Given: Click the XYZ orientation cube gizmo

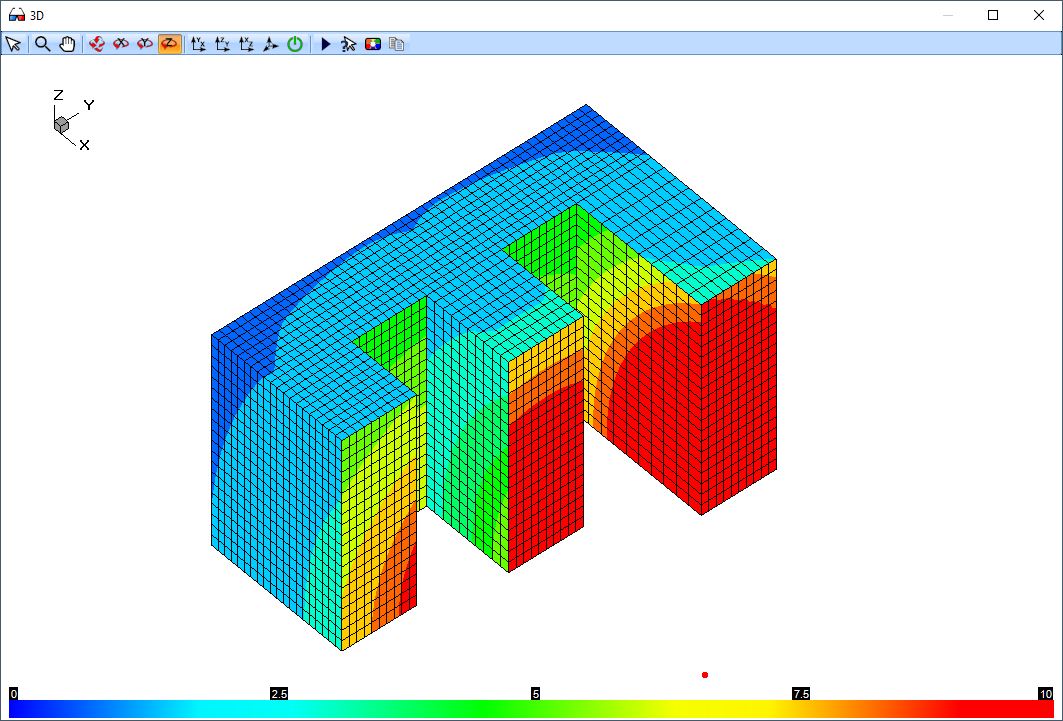Looking at the screenshot, I should (x=62, y=124).
